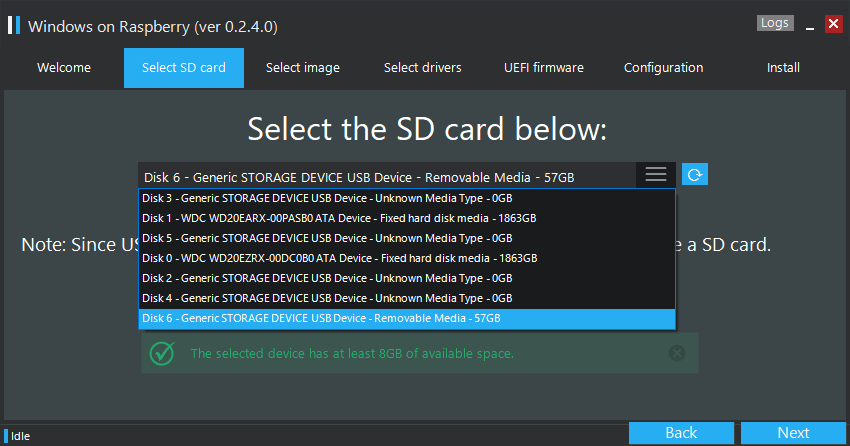Choose Disk 4 Generic STORAGE DEVICE 0GB
Image resolution: width=850 pixels, height=446 pixels.
tap(407, 299)
